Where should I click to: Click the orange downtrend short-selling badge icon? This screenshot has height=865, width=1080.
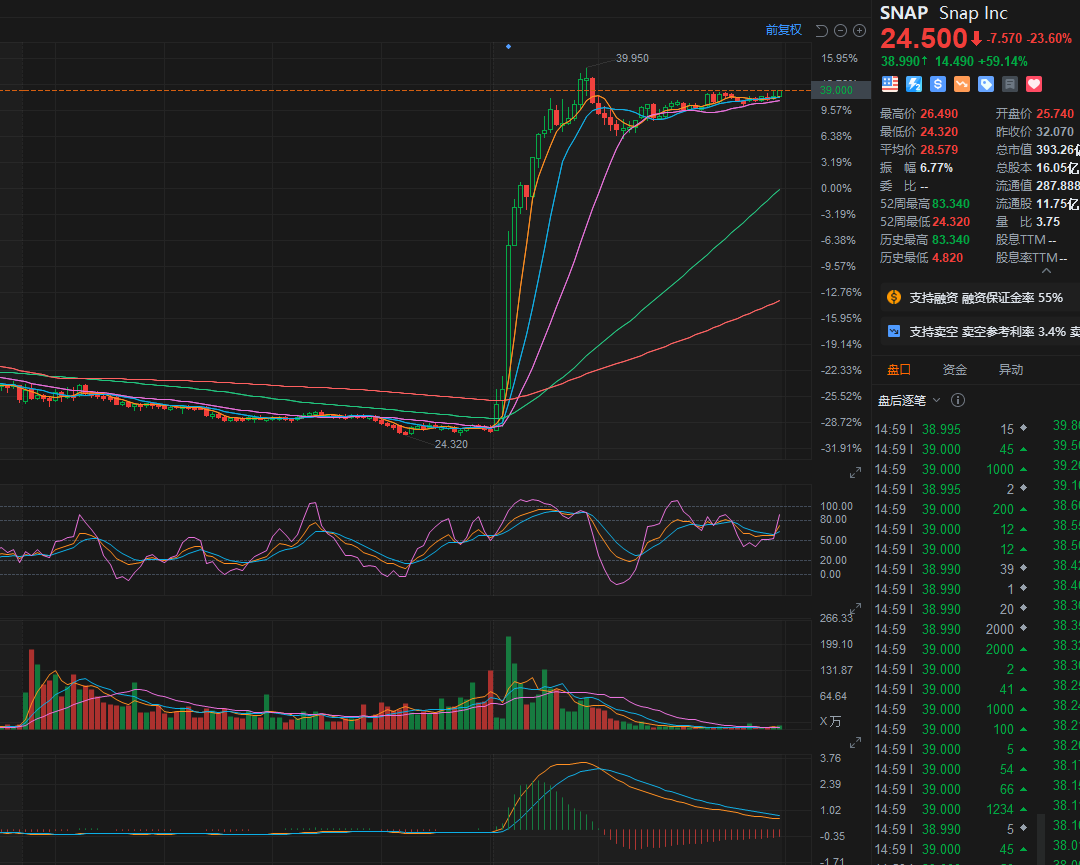(x=962, y=85)
